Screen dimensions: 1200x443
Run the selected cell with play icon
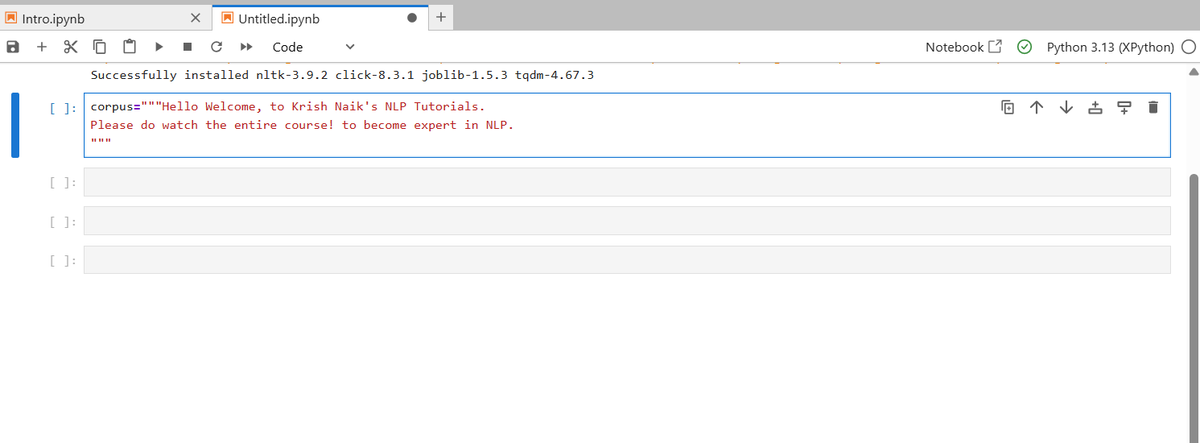coord(159,47)
